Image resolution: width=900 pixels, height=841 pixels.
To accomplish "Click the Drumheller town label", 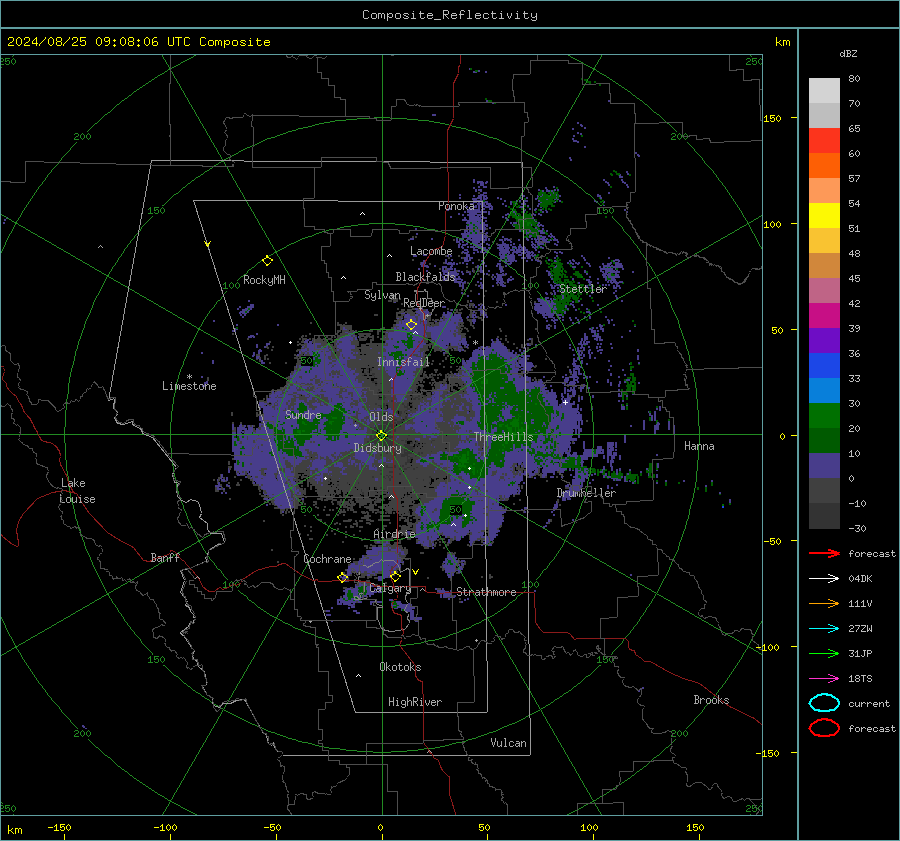I will click(586, 493).
